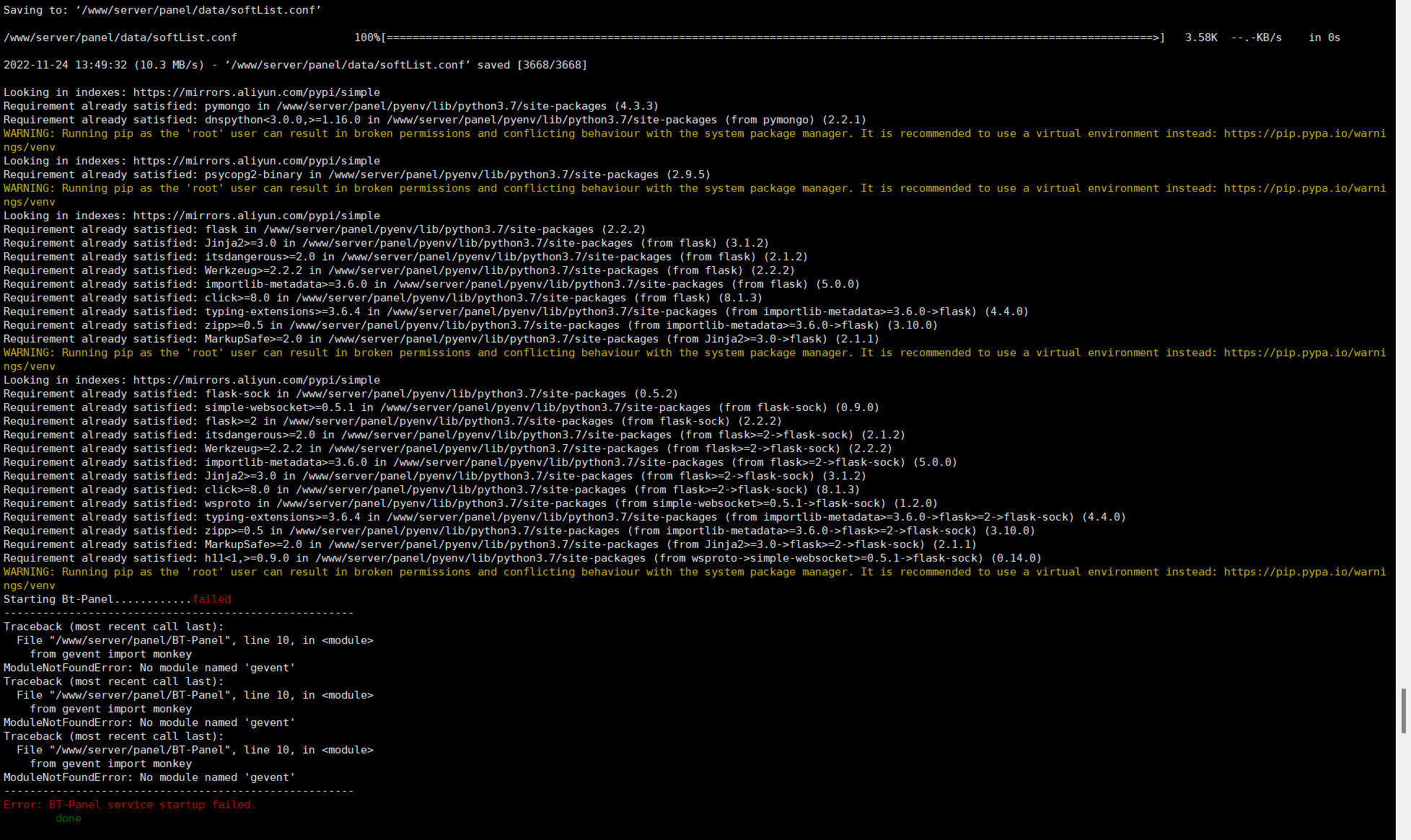1411x840 pixels.
Task: Click the '3.58K' download size value
Action: [x=1201, y=37]
